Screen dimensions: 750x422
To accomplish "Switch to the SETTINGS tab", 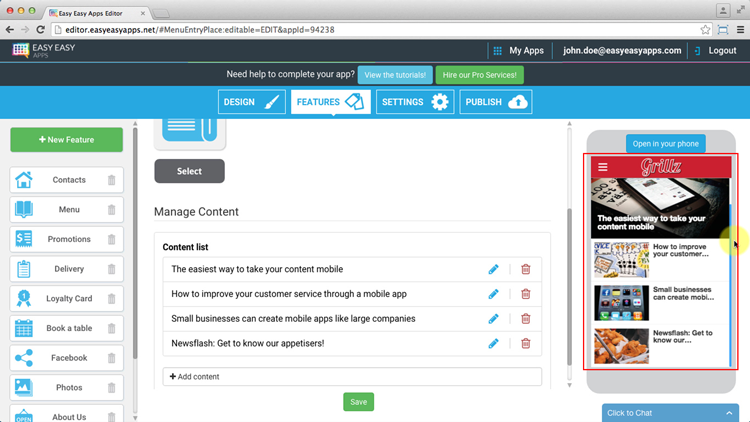I will [415, 102].
